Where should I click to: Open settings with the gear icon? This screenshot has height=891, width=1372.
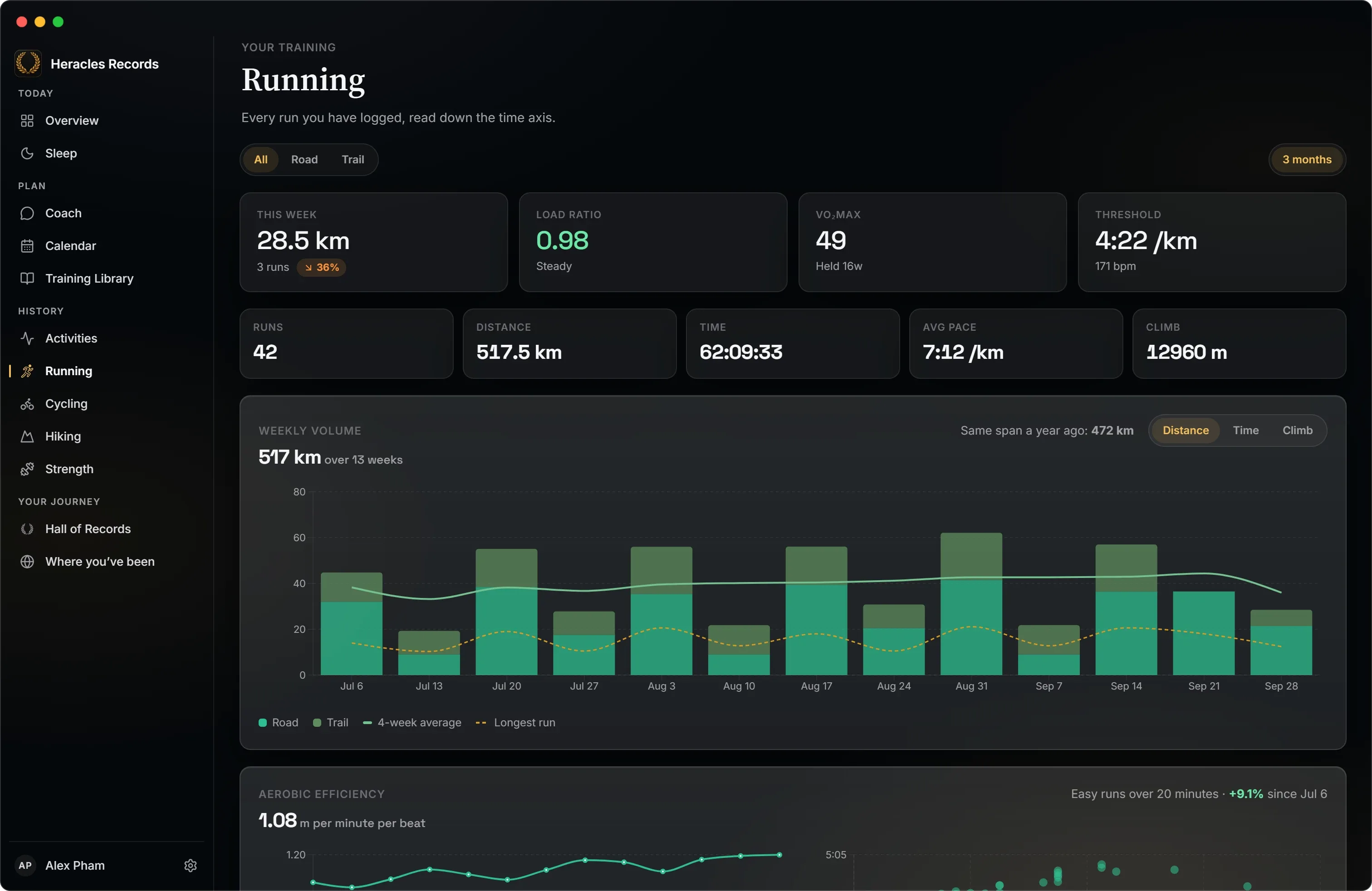tap(191, 866)
